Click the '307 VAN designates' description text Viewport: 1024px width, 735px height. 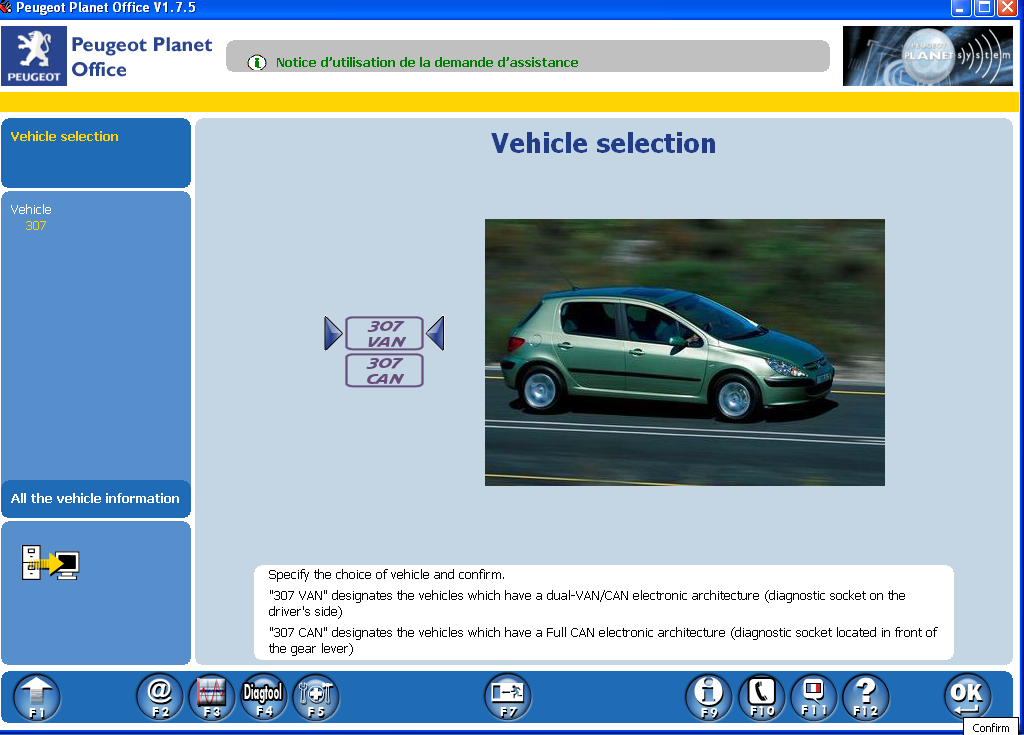point(587,604)
